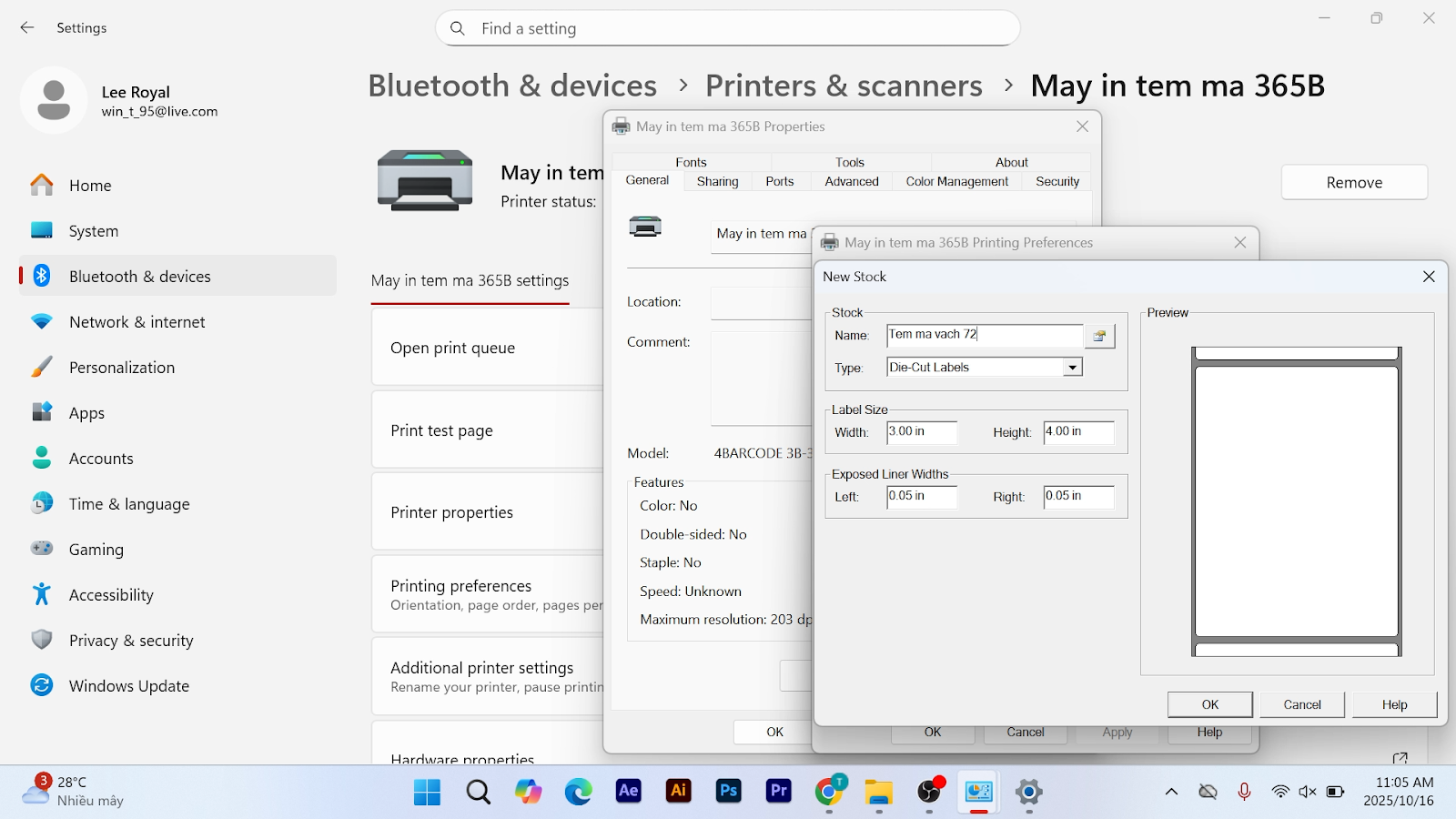The width and height of the screenshot is (1456, 819).
Task: Open Windows Update in the sidebar
Action: tap(128, 686)
